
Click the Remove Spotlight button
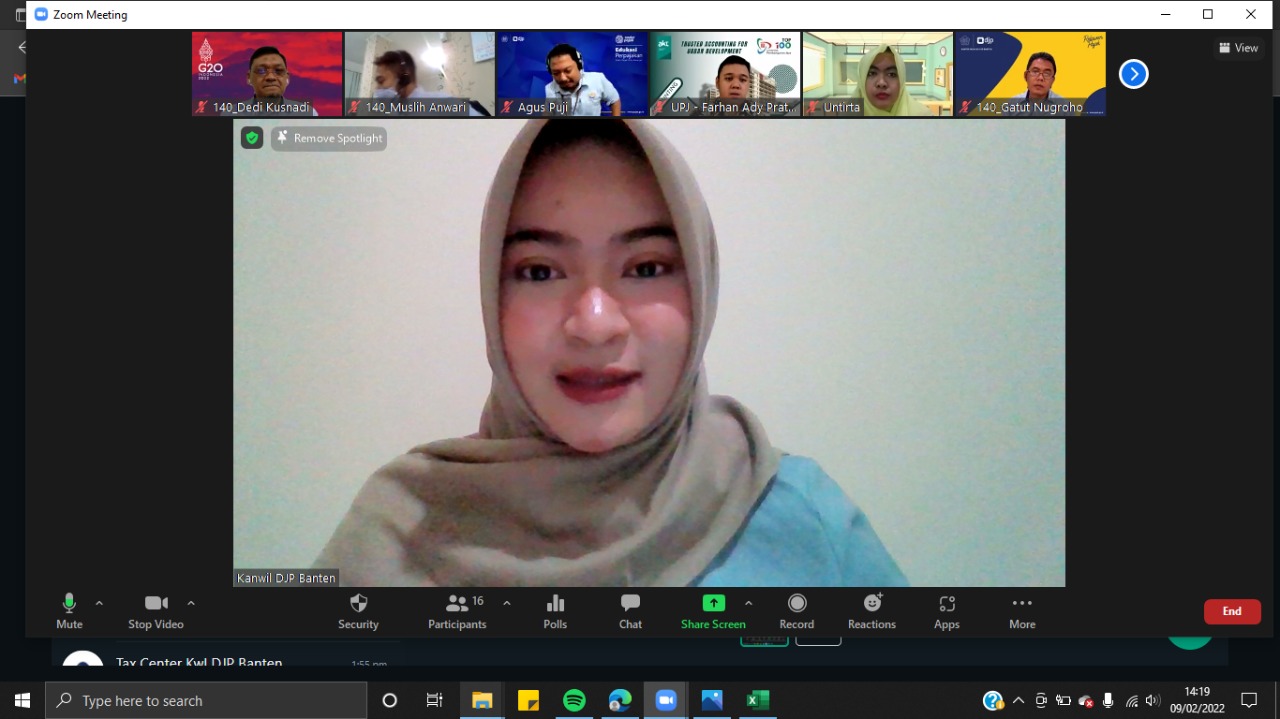pos(329,138)
